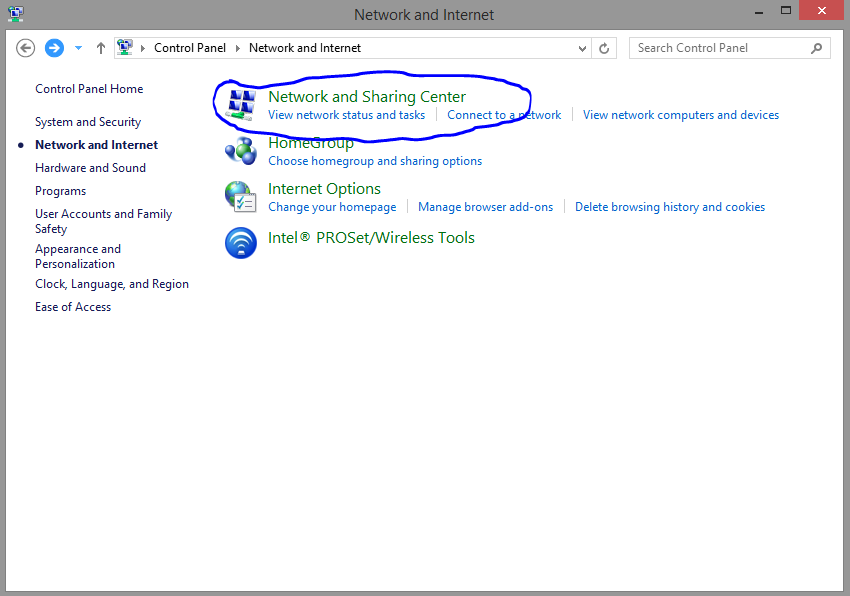Open Appearance and Personalization
The height and width of the screenshot is (596, 850).
click(x=78, y=257)
